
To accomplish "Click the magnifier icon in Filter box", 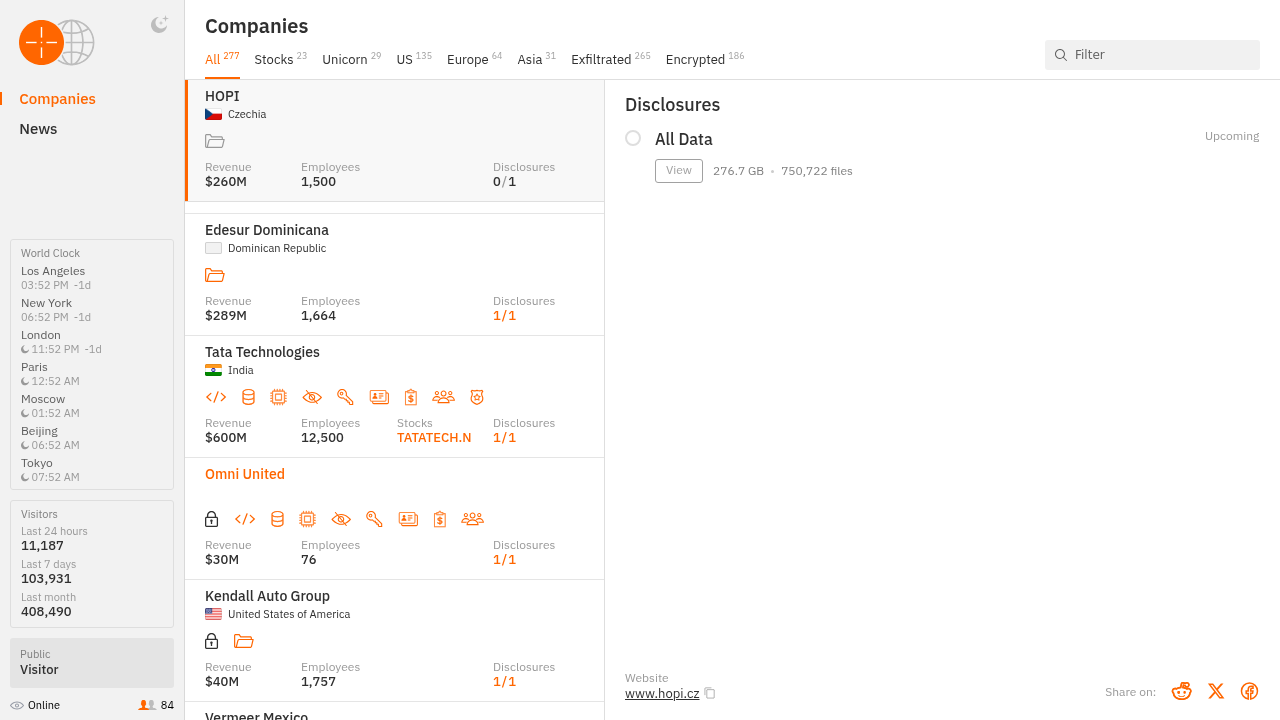I will click(x=1061, y=55).
